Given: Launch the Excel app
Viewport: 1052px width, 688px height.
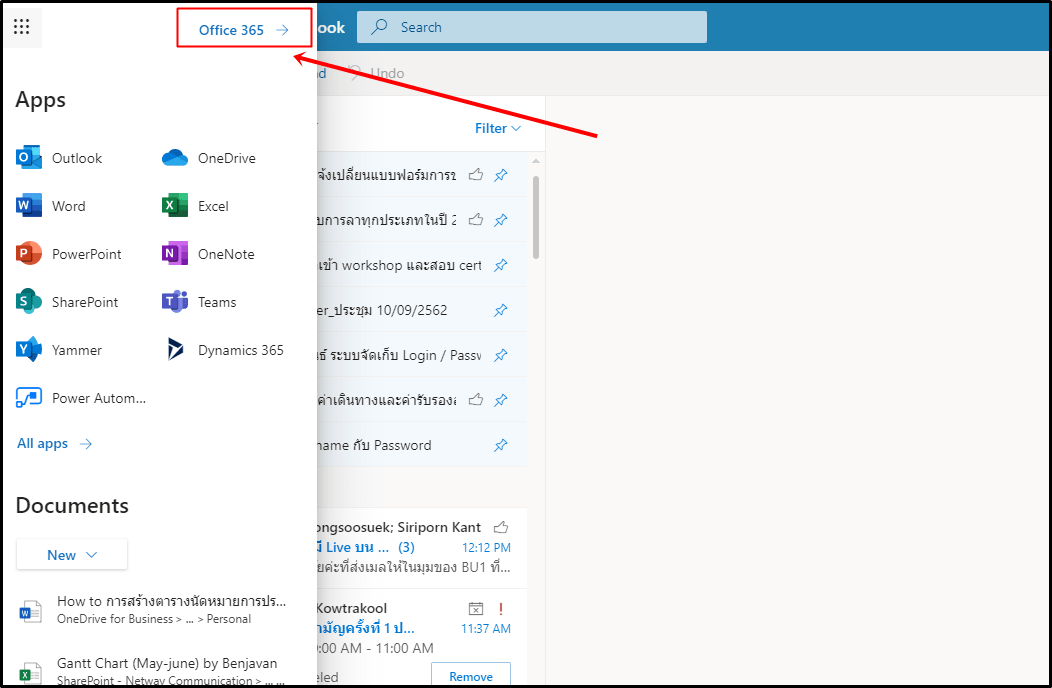Looking at the screenshot, I should 196,206.
